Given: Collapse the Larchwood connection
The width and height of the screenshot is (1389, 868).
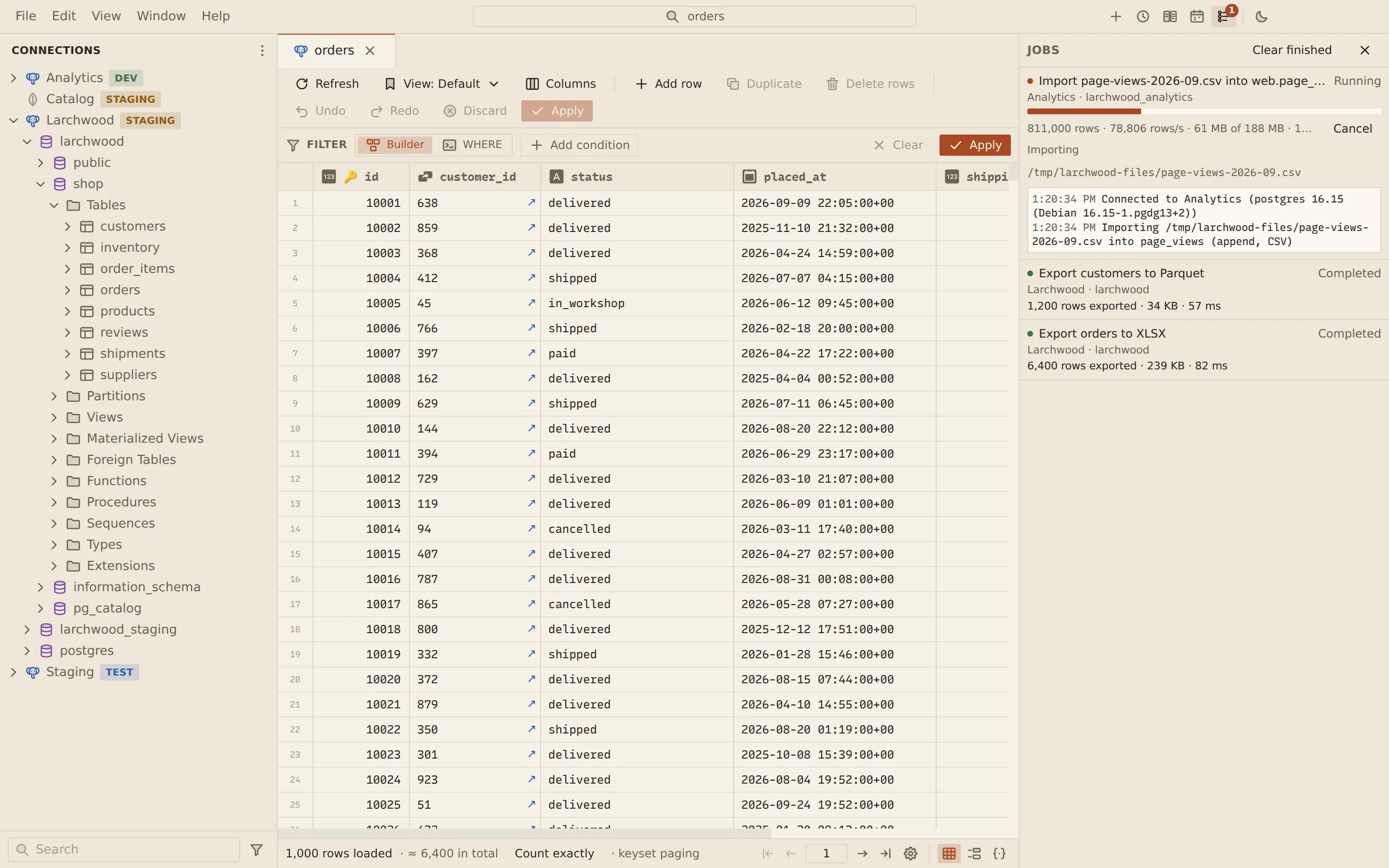Looking at the screenshot, I should click(14, 121).
